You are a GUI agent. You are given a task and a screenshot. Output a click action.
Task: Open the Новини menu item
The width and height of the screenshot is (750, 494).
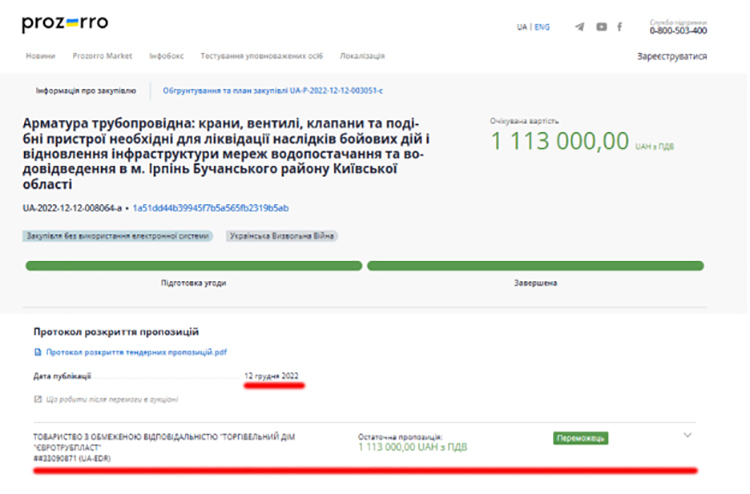(41, 56)
